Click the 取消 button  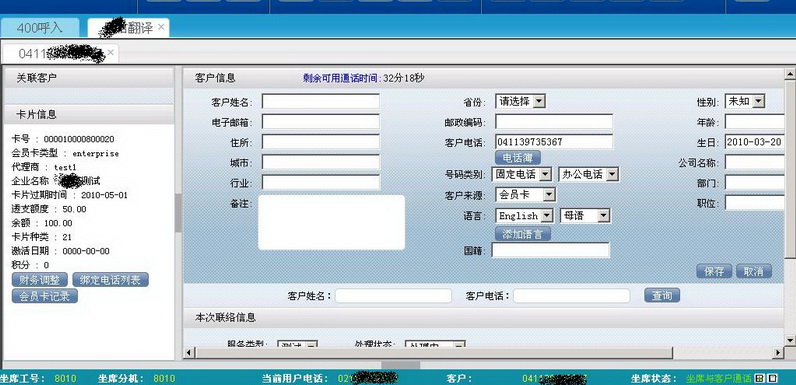pyautogui.click(x=754, y=271)
